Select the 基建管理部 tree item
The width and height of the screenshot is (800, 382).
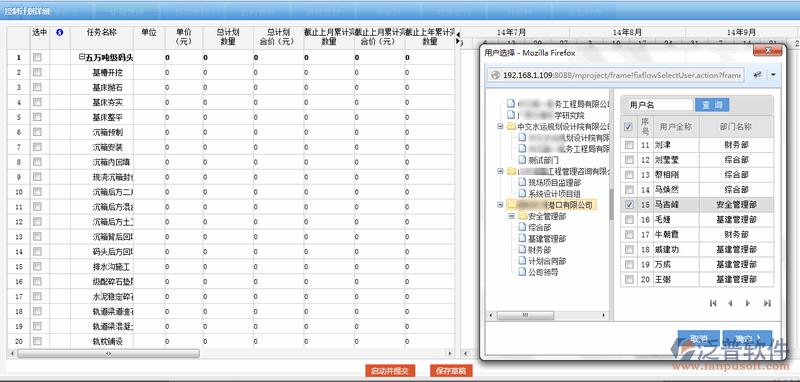[x=547, y=239]
